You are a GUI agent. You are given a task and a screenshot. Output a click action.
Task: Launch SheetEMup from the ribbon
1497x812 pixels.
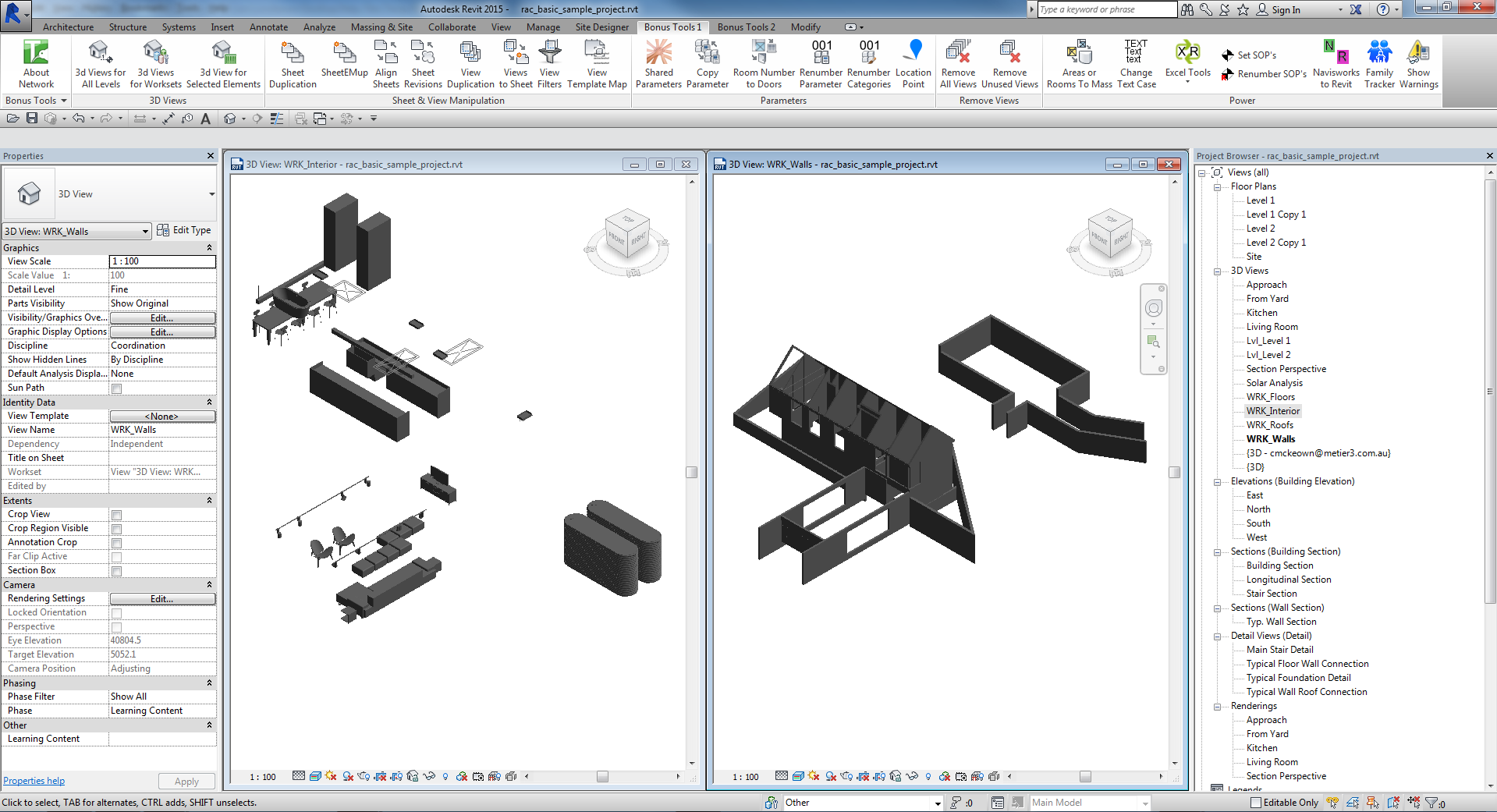tap(343, 62)
